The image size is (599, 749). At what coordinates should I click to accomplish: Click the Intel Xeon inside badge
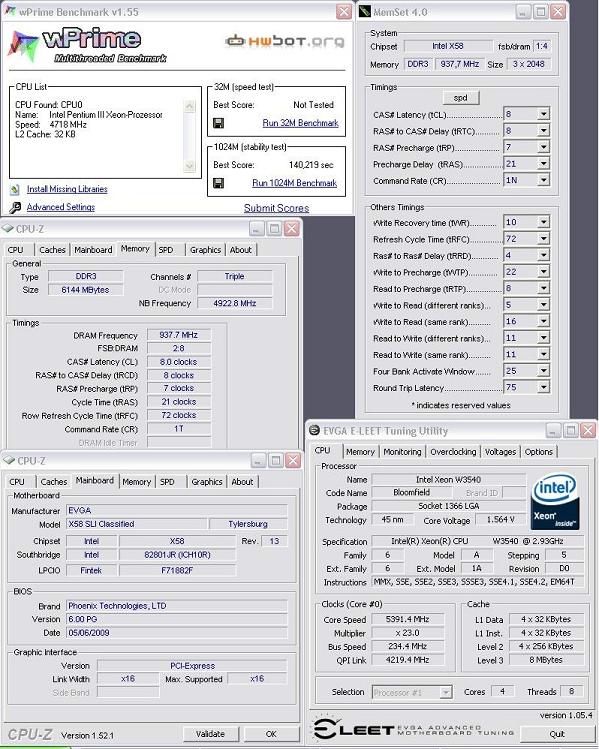point(555,501)
